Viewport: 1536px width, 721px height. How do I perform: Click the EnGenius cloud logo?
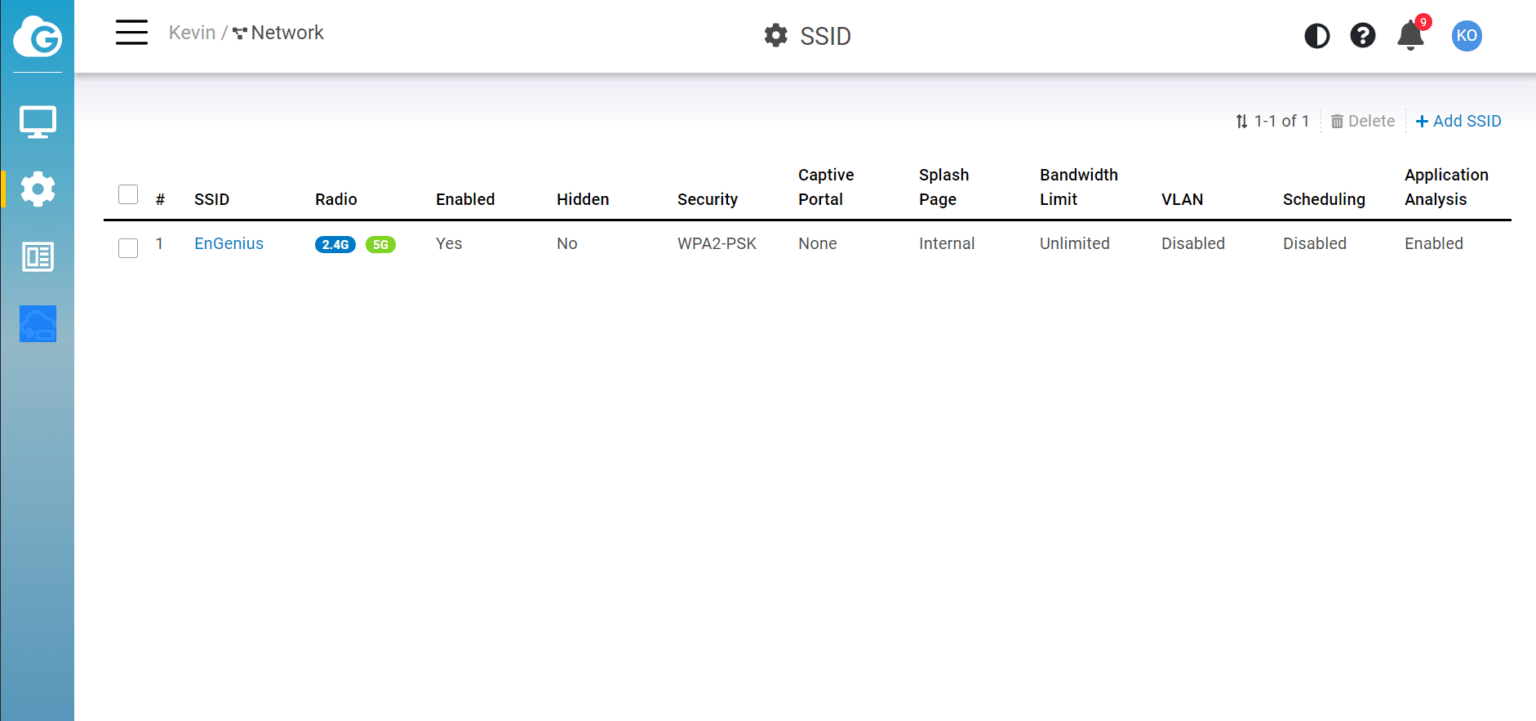[x=37, y=36]
